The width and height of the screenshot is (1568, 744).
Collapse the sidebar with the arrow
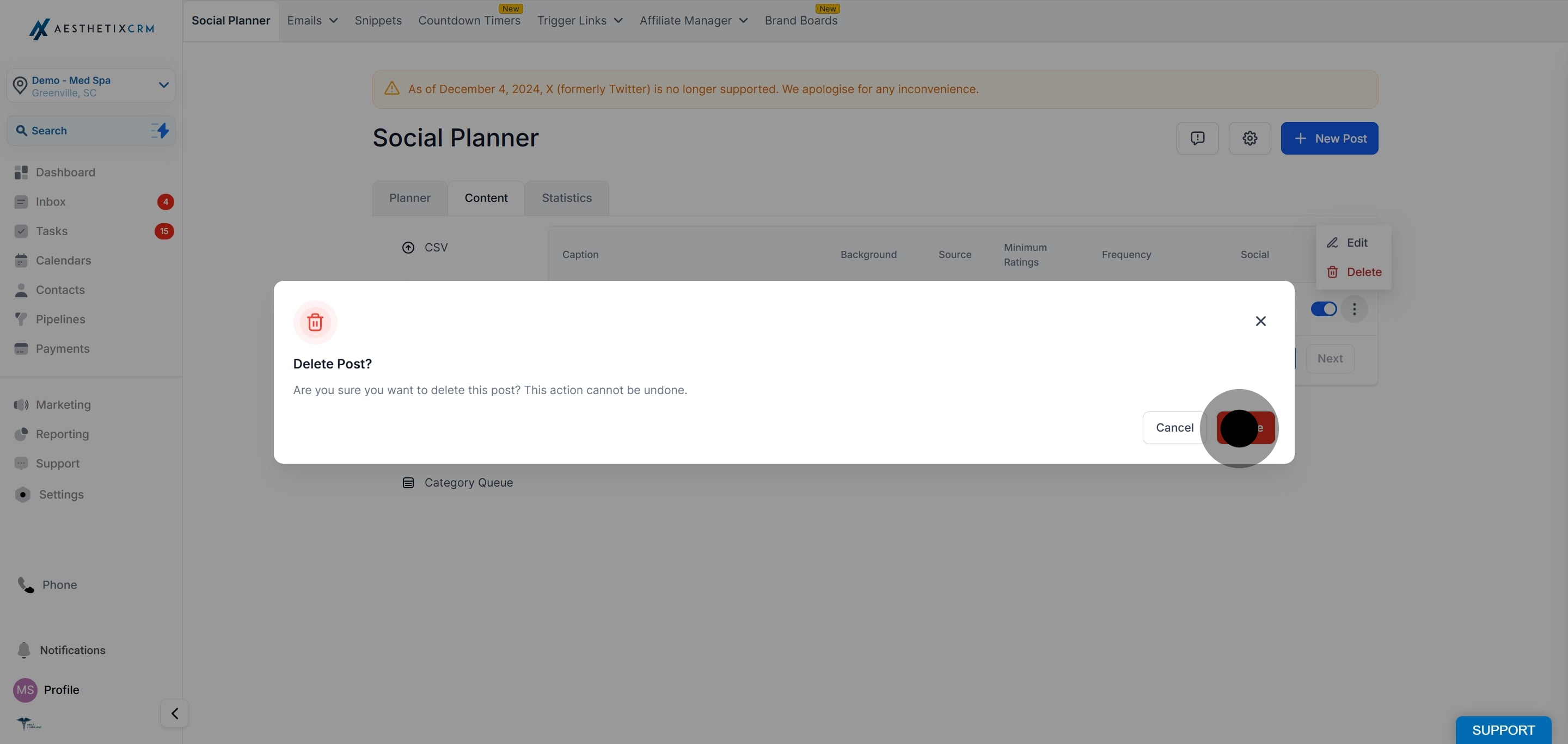tap(174, 713)
